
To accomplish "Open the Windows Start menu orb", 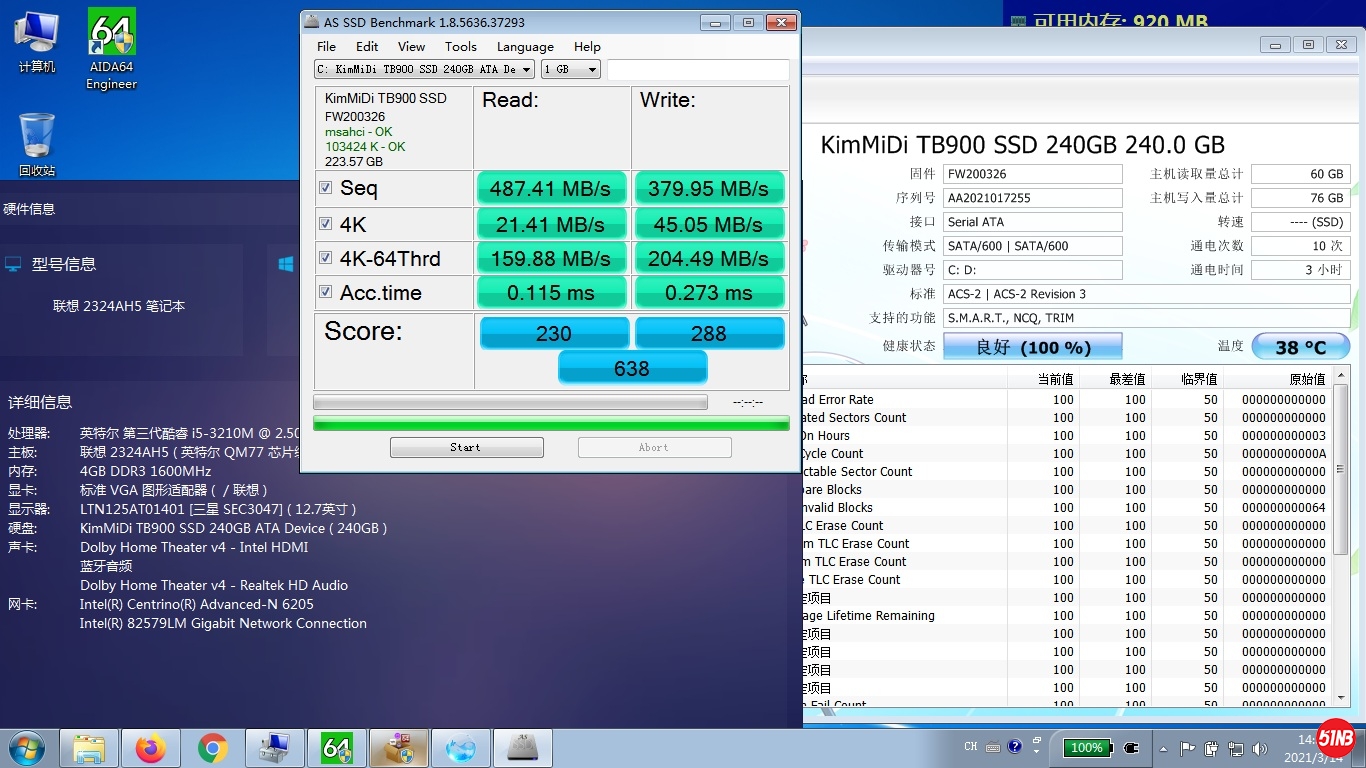I will 27,748.
